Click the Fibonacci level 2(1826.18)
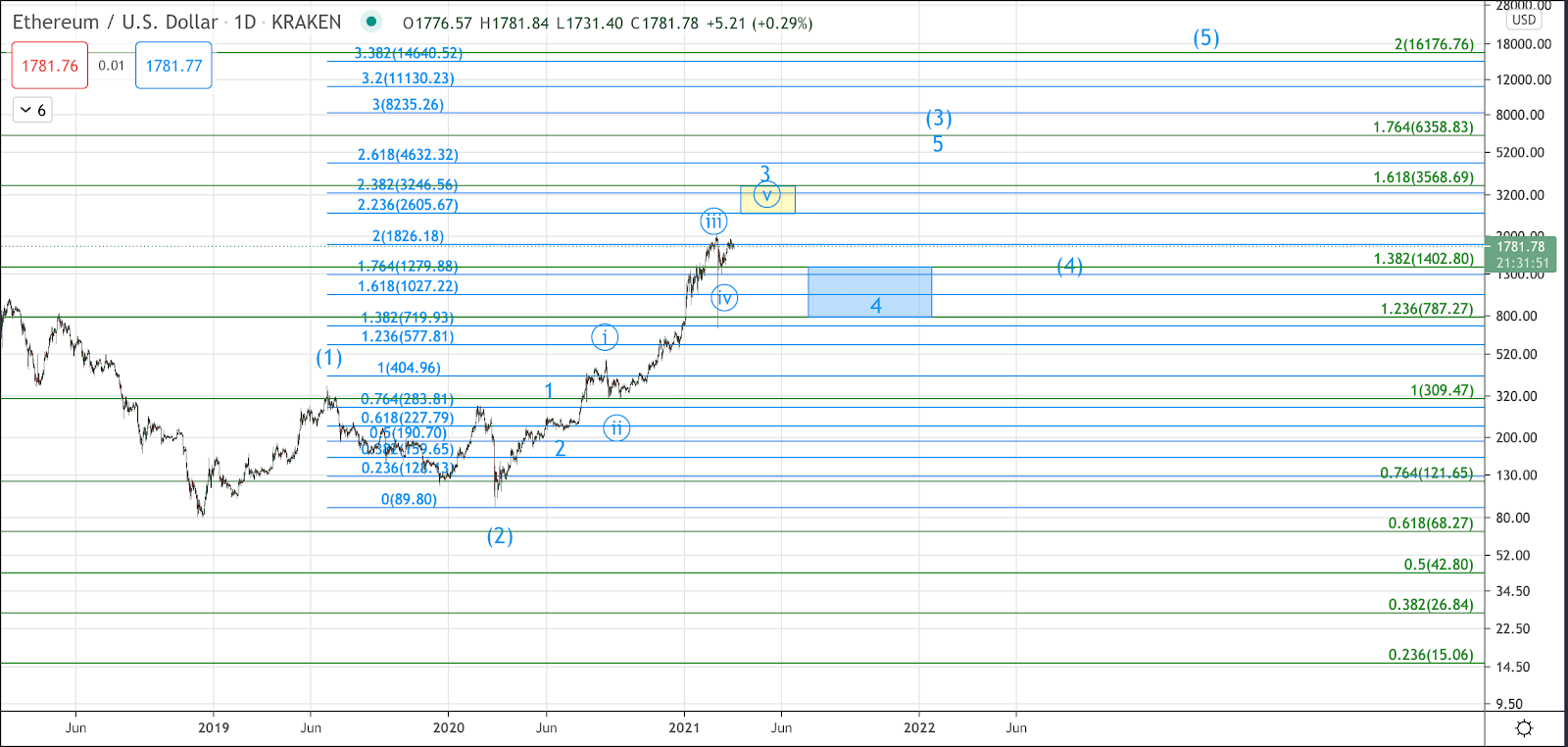The image size is (1568, 747). click(408, 236)
